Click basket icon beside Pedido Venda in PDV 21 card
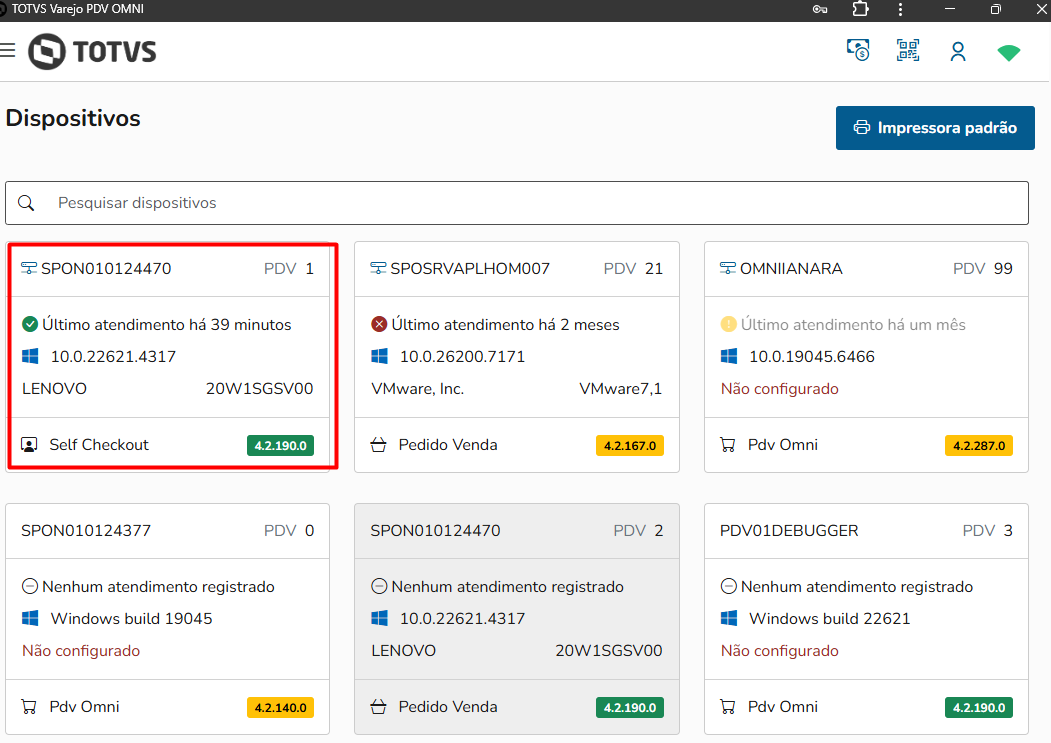Screen dimensions: 1051x743 (378, 445)
